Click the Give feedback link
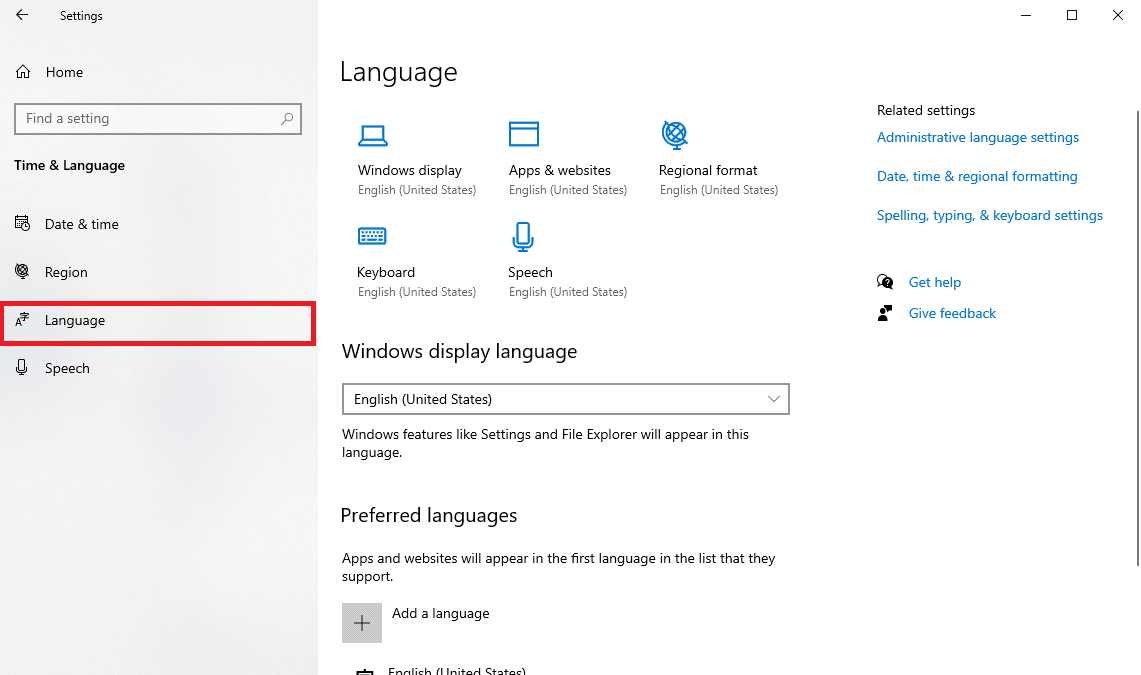The image size is (1141, 675). (x=952, y=314)
